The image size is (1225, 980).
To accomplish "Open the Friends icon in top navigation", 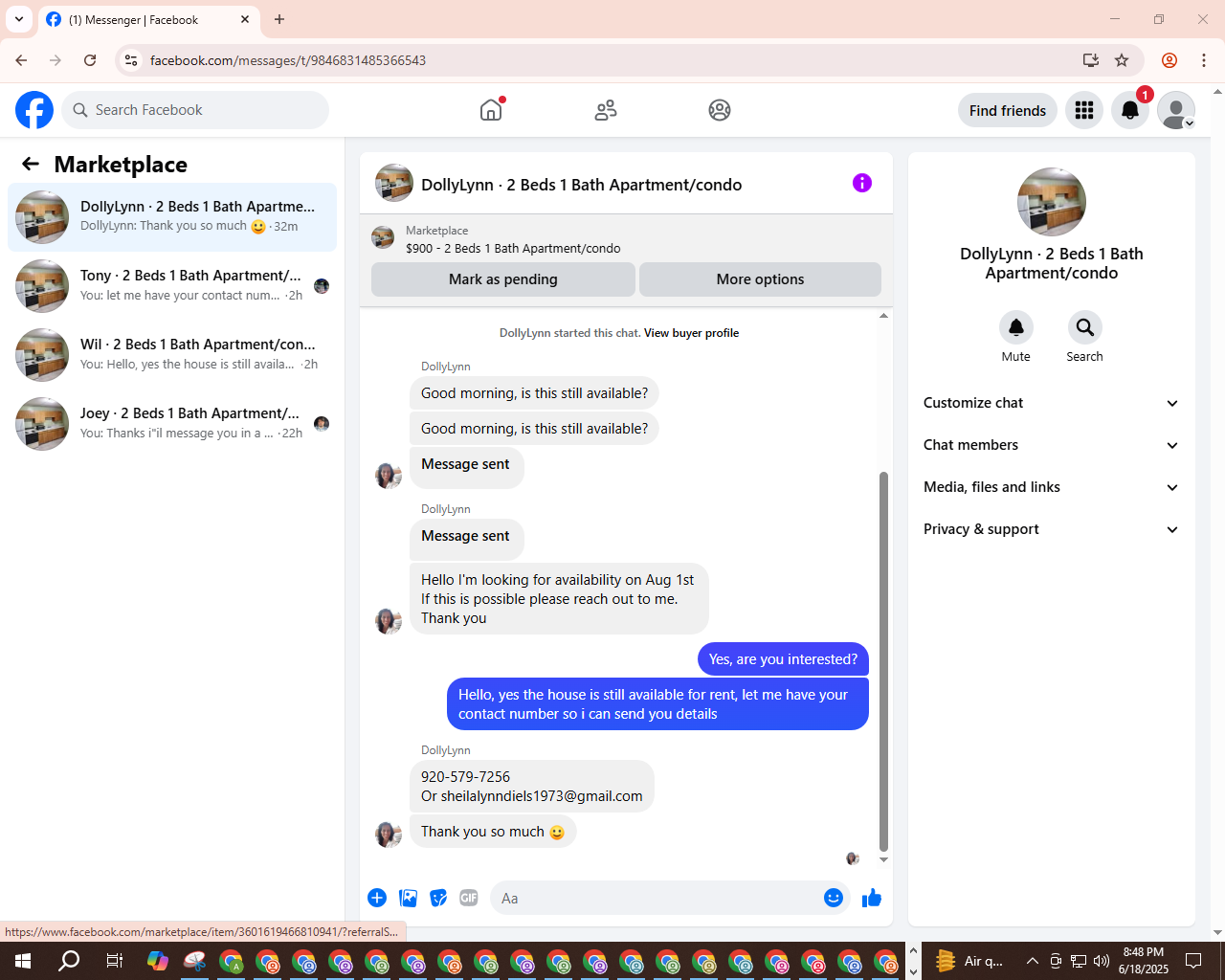I will 606,110.
